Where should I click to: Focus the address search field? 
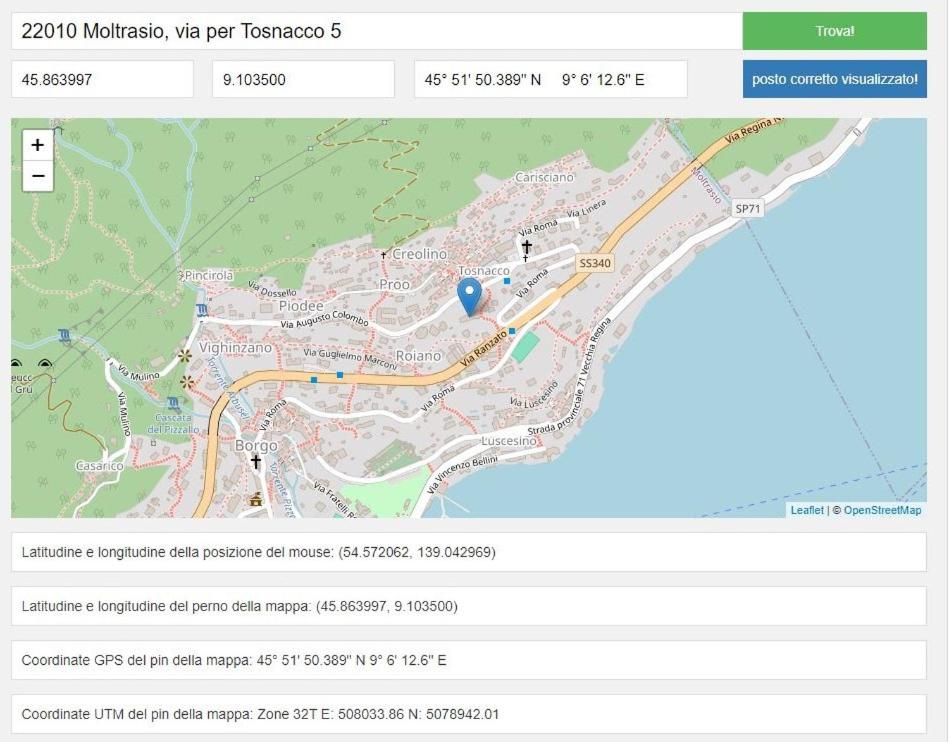(376, 31)
